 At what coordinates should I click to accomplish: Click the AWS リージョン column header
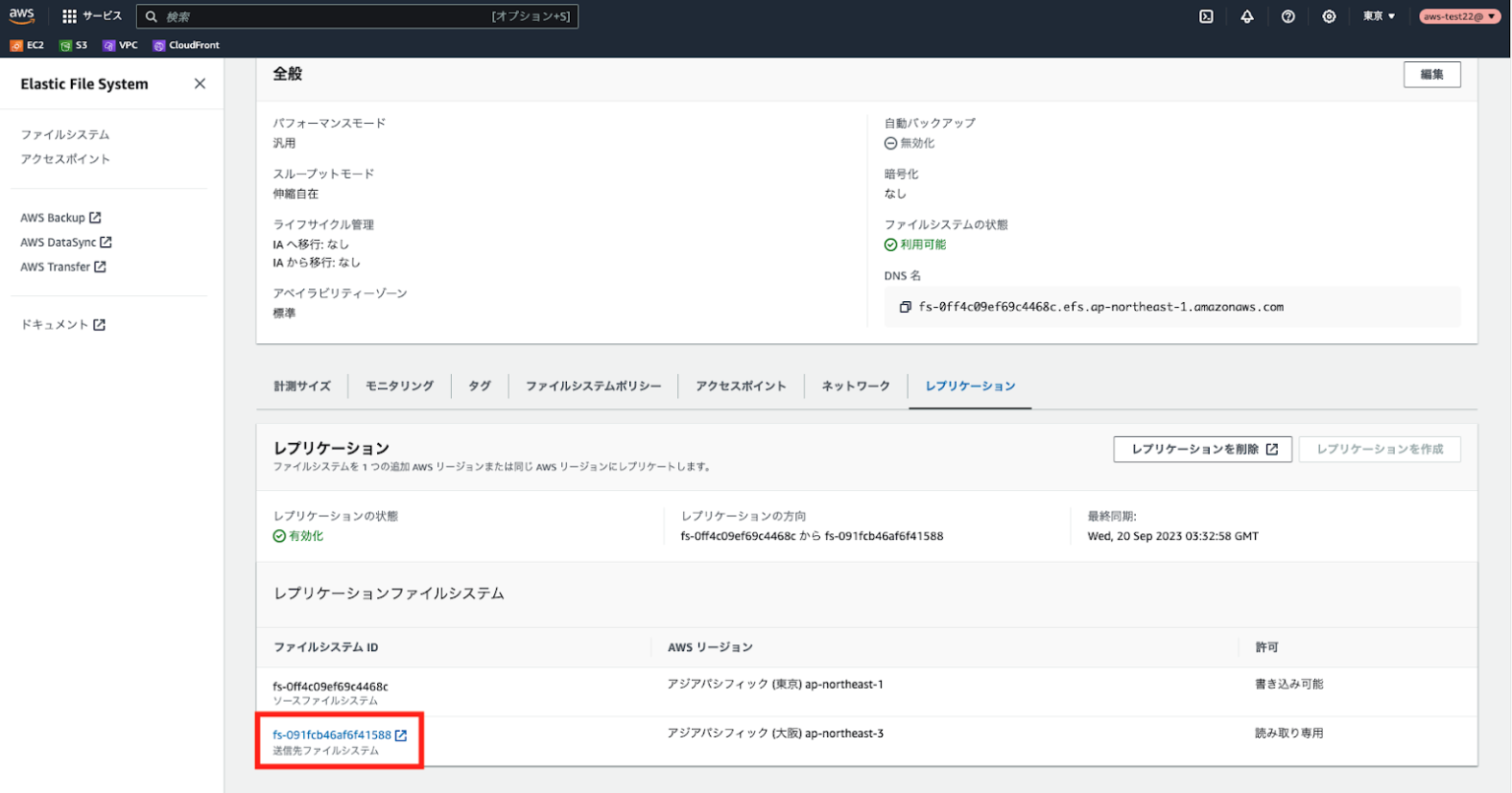click(x=710, y=647)
